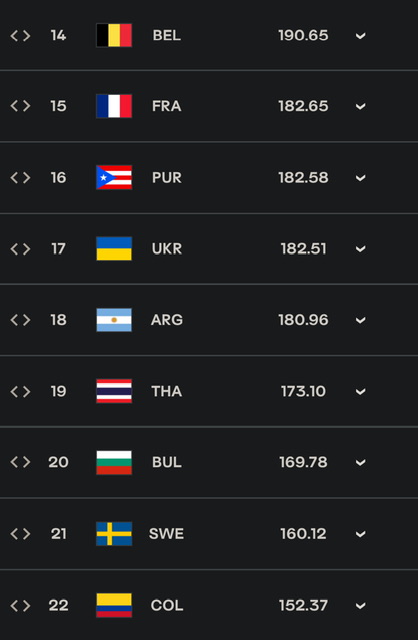
Task: Click the BUL score 169.78
Action: click(303, 462)
